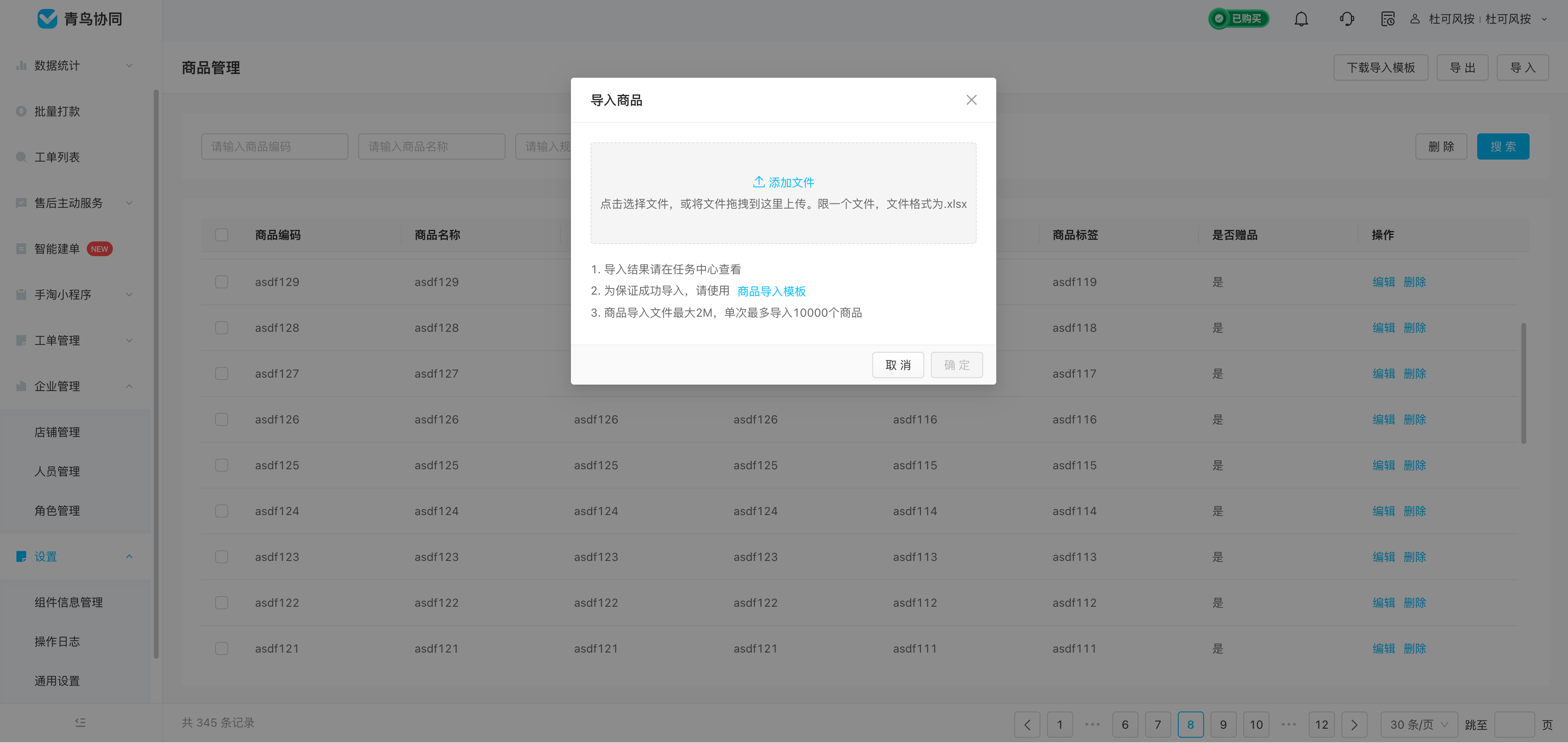Click 取消 in the import dialog

pos(898,365)
